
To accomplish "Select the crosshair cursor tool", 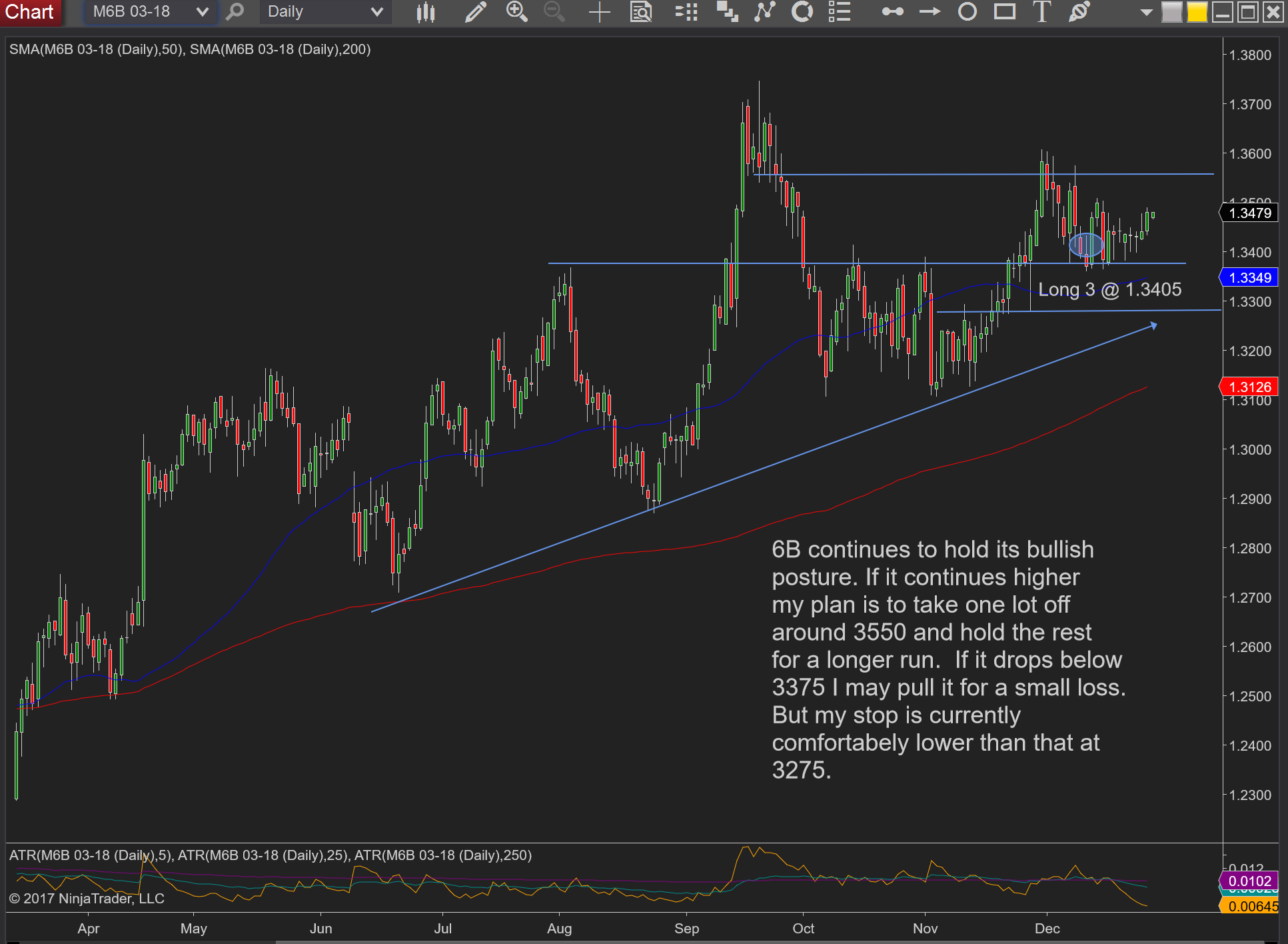I will pyautogui.click(x=600, y=12).
